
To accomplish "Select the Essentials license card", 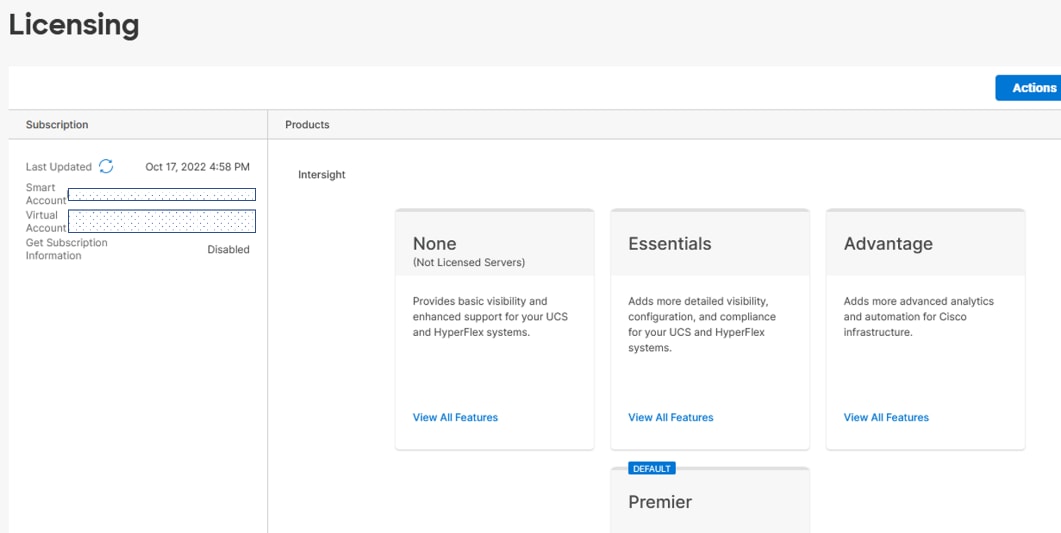I will 710,329.
